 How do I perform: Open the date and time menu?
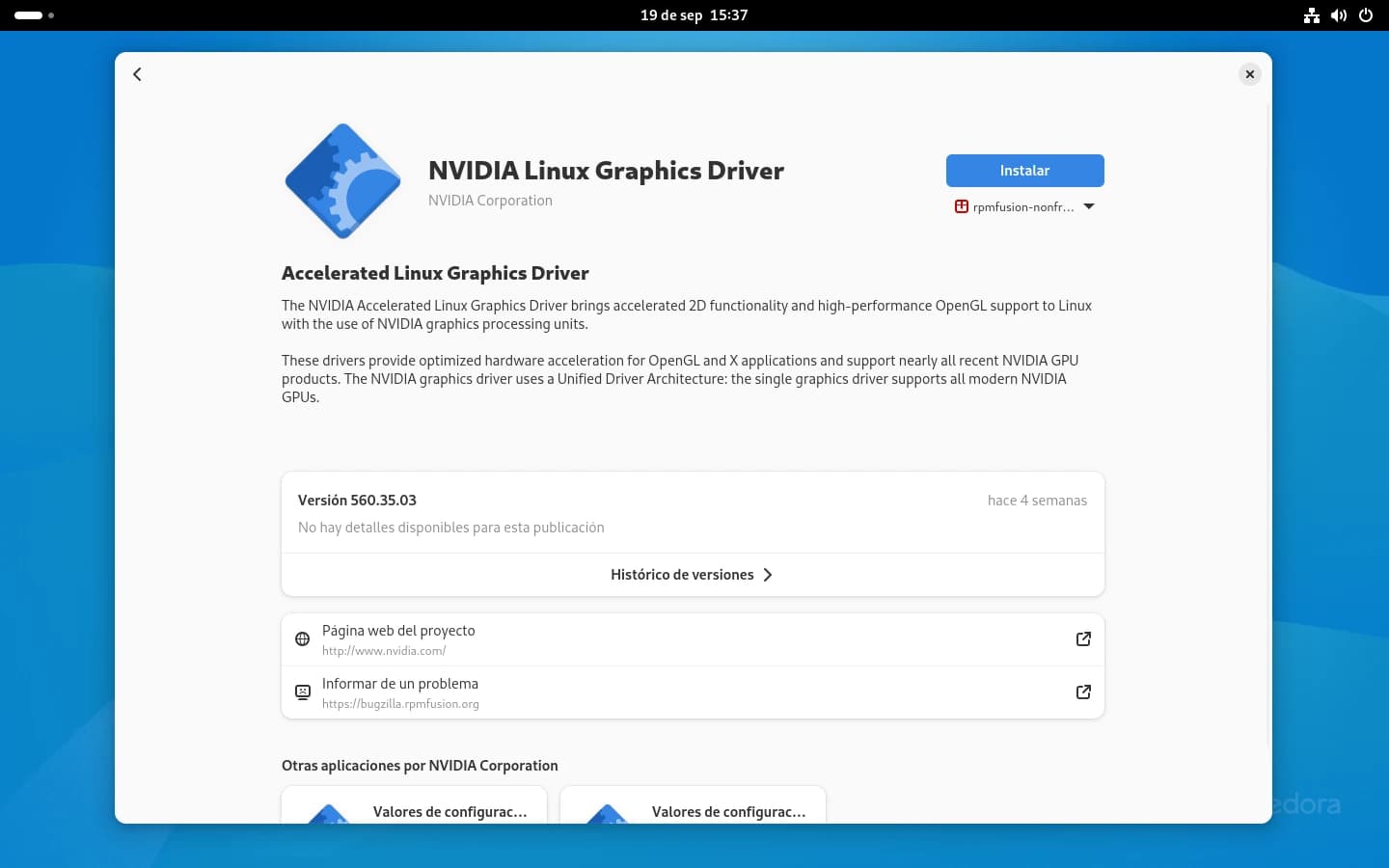tap(694, 15)
